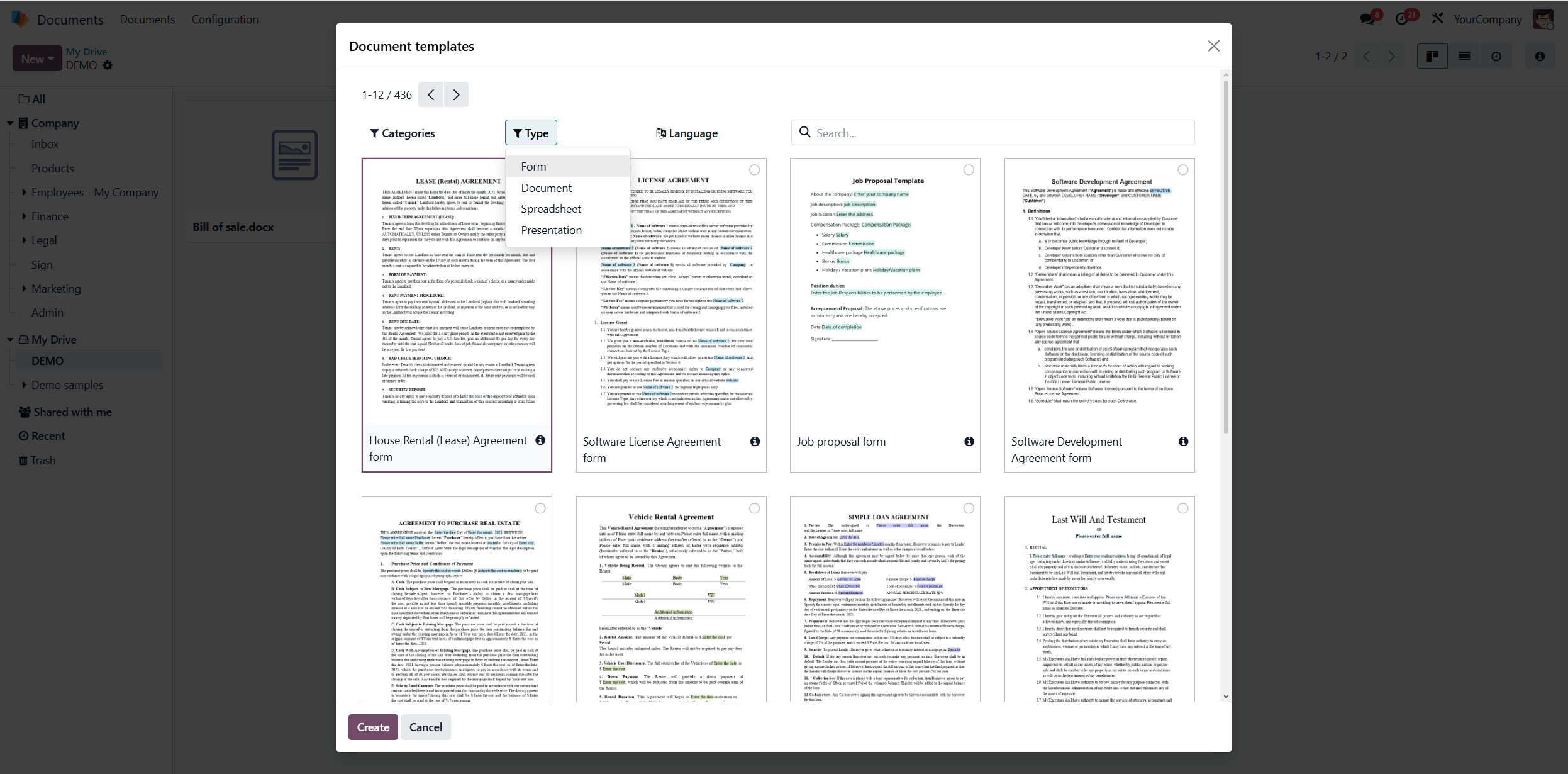
Task: Choose Spreadsheet in Type menu
Action: point(567,209)
